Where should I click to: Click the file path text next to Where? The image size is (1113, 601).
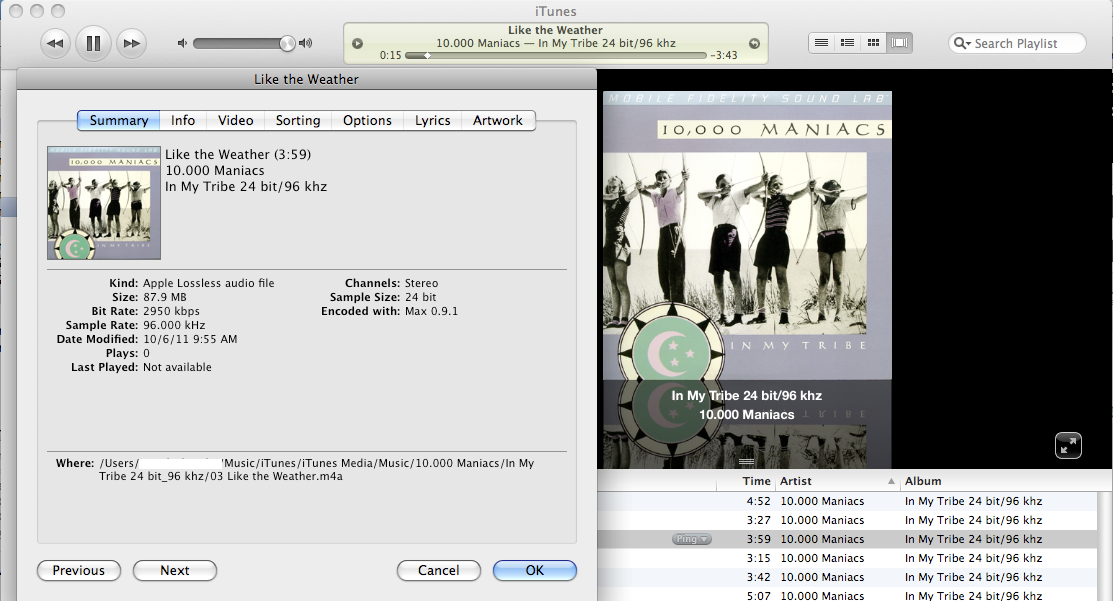pyautogui.click(x=317, y=470)
